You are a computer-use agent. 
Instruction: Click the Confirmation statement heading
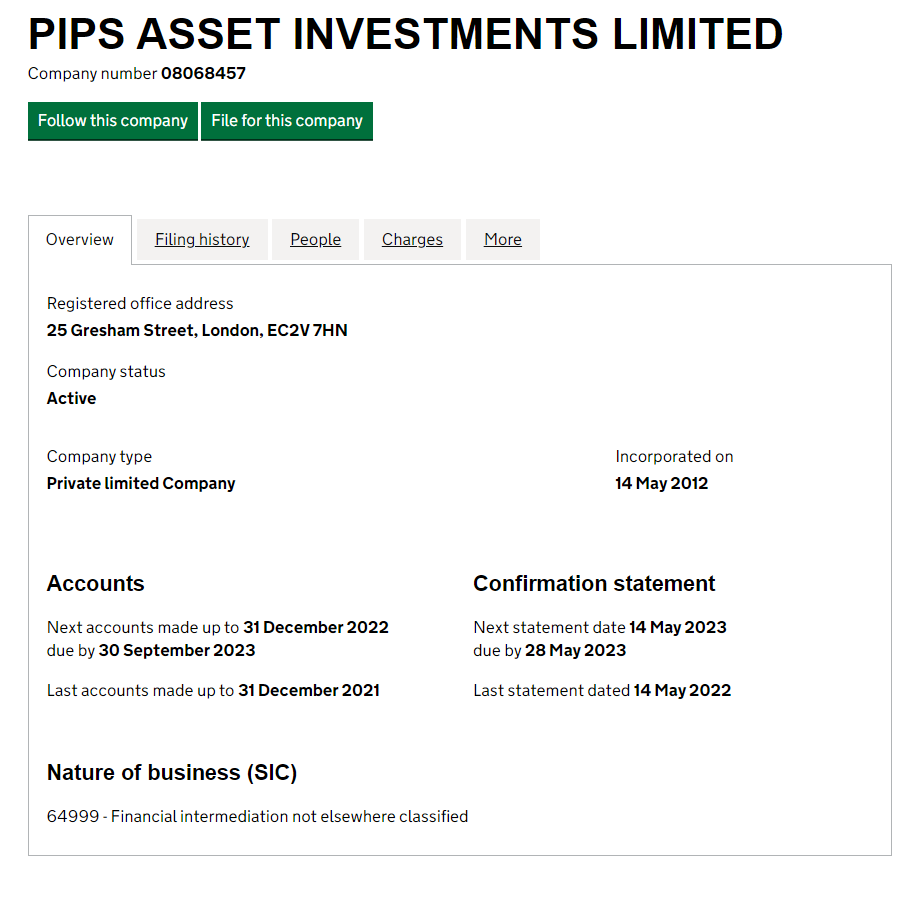tap(594, 584)
